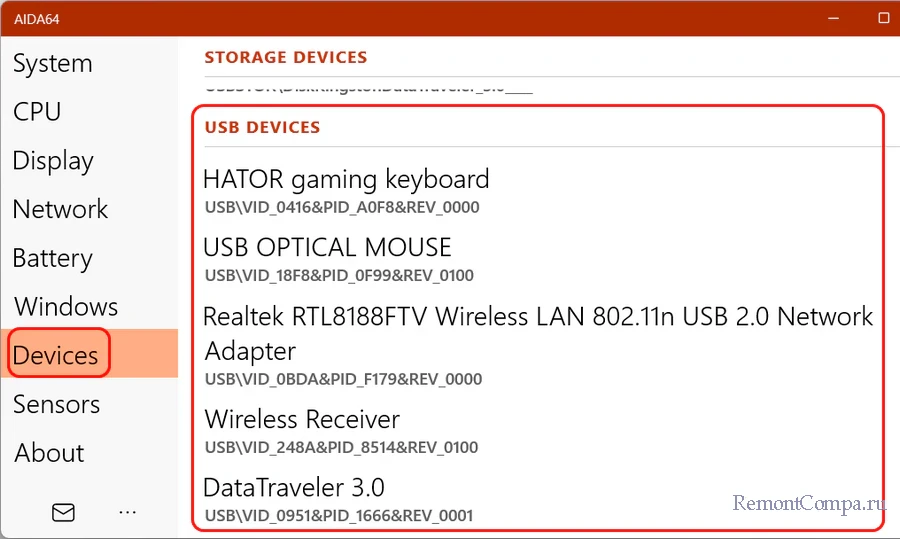Viewport: 900px width, 539px height.
Task: Select the DataTraveler 3.0 device
Action: click(x=294, y=488)
